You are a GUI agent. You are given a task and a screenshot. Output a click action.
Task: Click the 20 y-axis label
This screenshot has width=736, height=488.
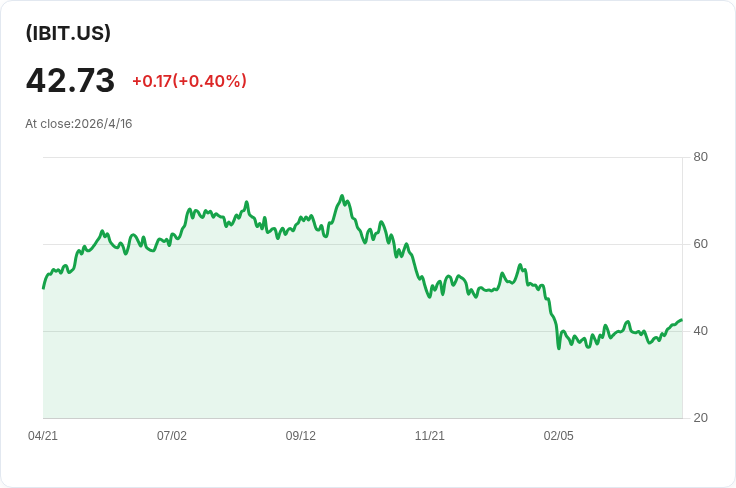(x=700, y=418)
